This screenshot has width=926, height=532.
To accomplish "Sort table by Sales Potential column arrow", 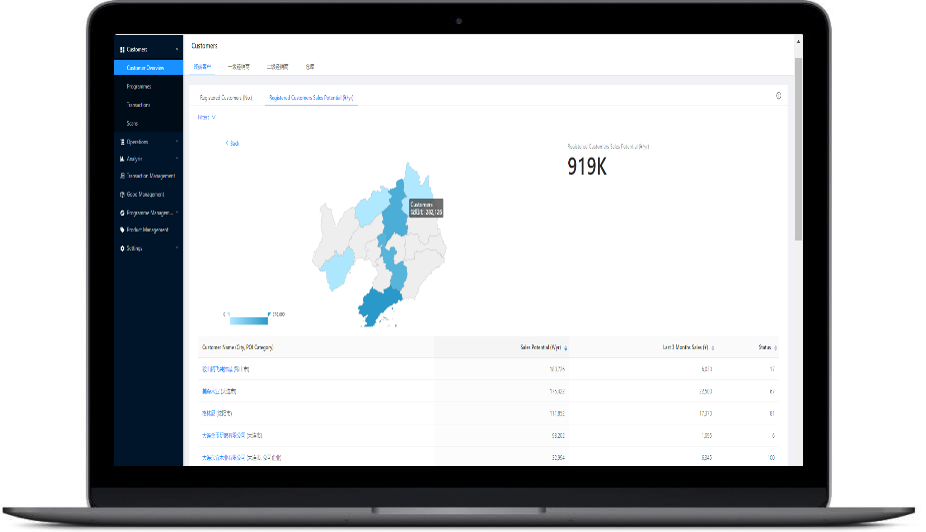I will tap(566, 348).
